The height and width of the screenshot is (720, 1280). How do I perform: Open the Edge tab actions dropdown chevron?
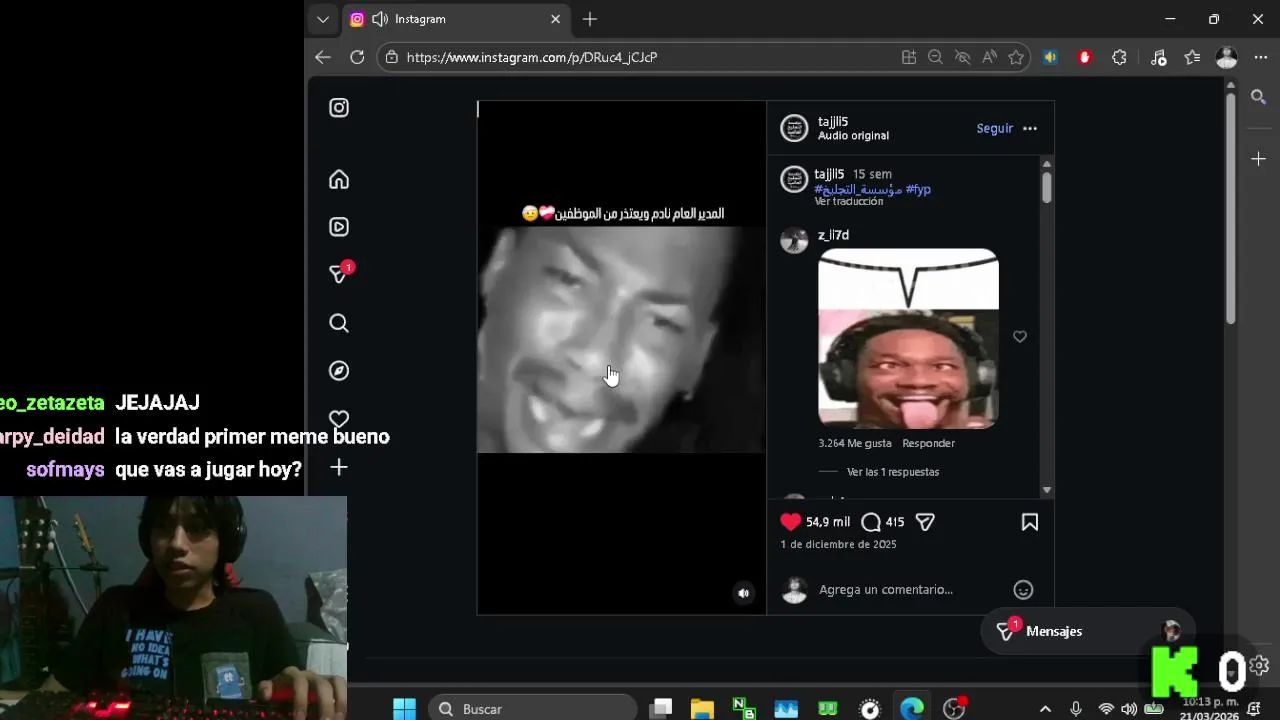point(322,19)
